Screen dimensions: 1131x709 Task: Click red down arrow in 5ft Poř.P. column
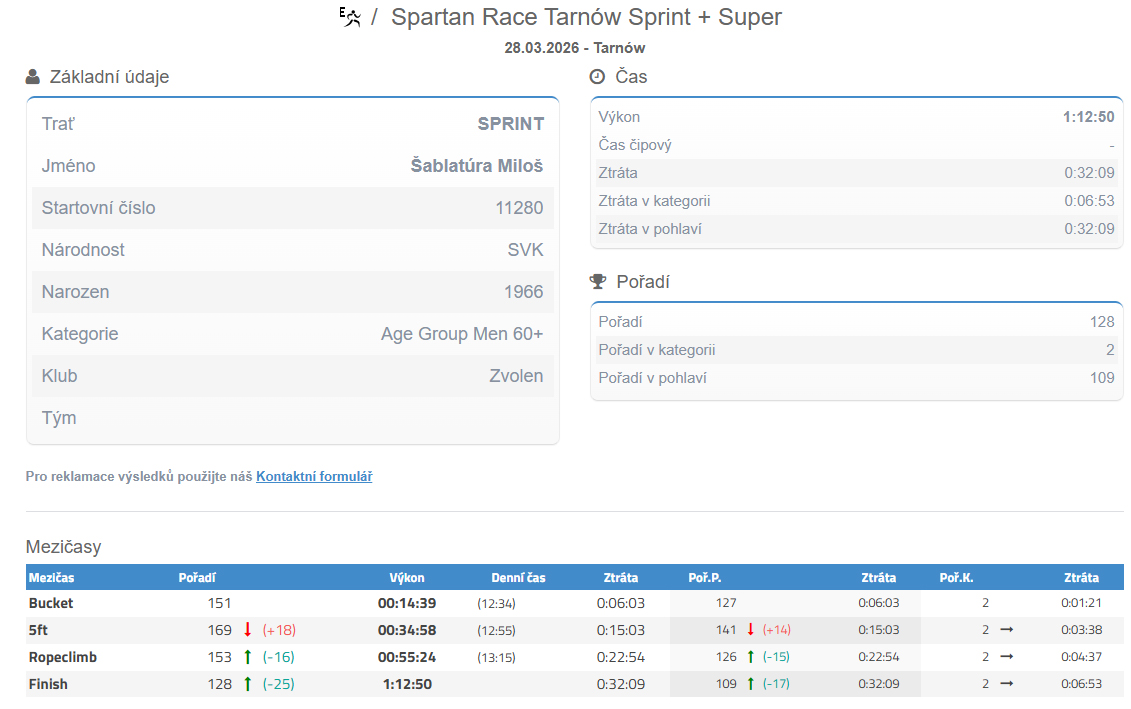pyautogui.click(x=750, y=630)
